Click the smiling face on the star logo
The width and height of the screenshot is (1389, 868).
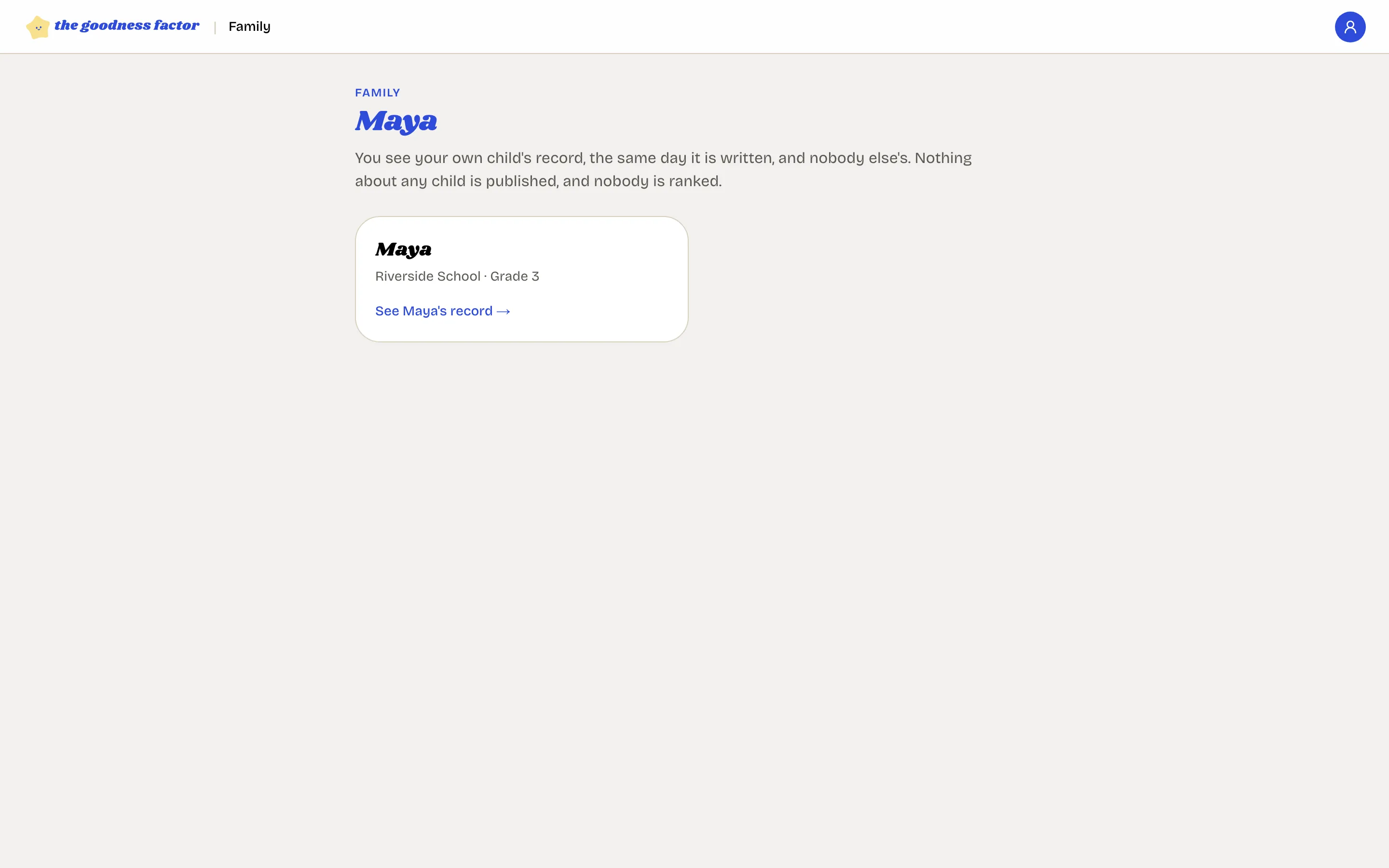coord(39,27)
